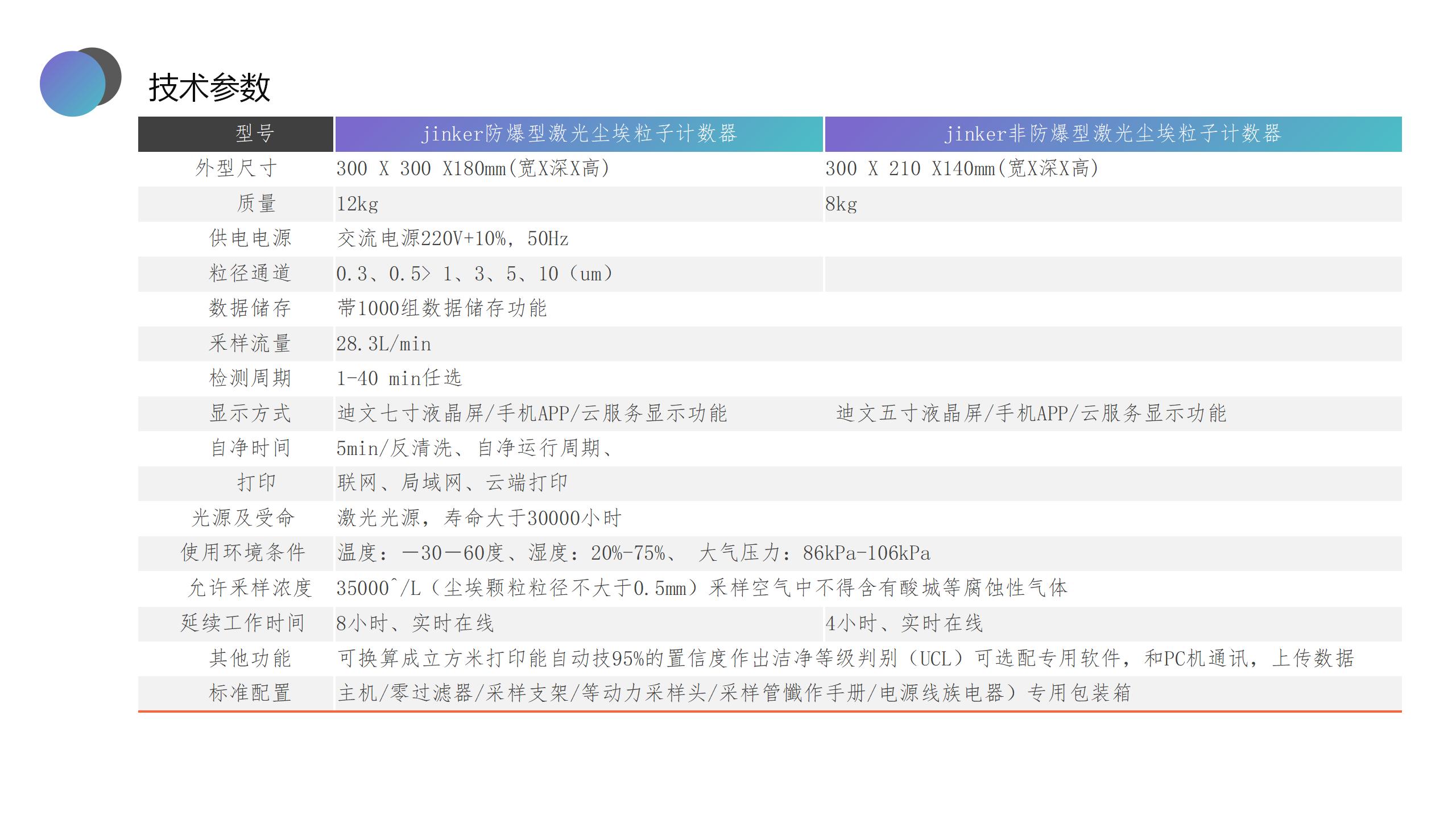
Task: Select the 迪文七寸液晶屏 display cell
Action: pos(532,413)
